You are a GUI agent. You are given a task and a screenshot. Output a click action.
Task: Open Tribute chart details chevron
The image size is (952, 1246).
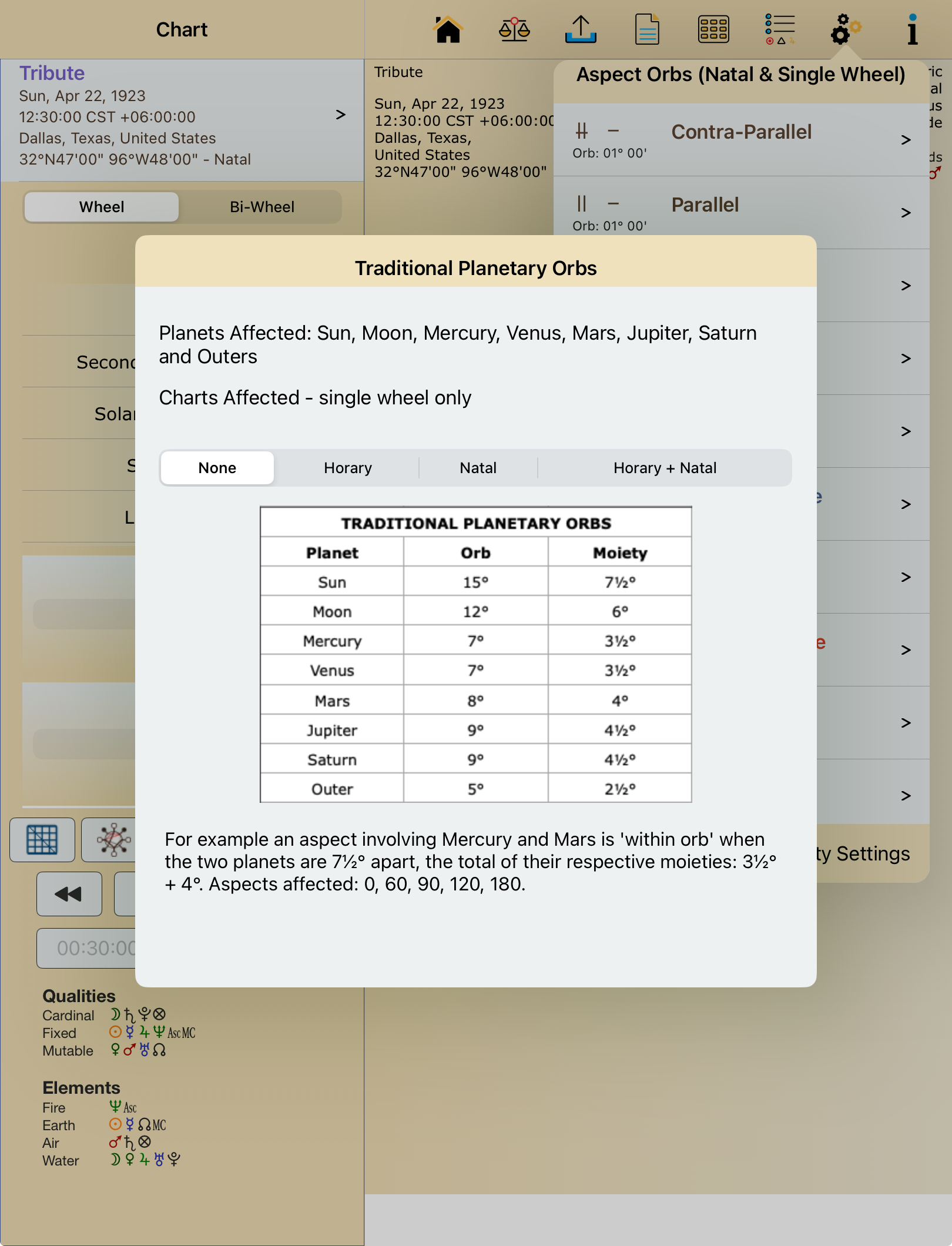(340, 115)
